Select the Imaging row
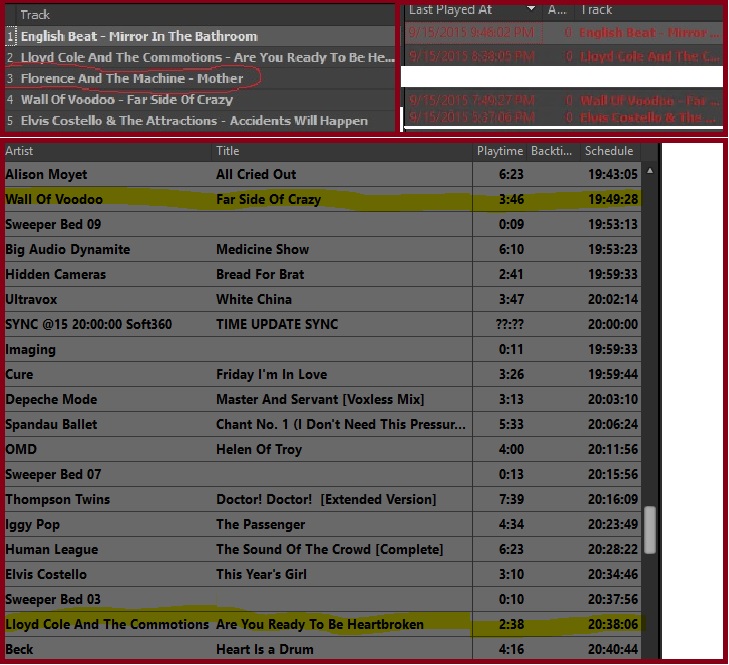This screenshot has width=729, height=665. click(323, 349)
